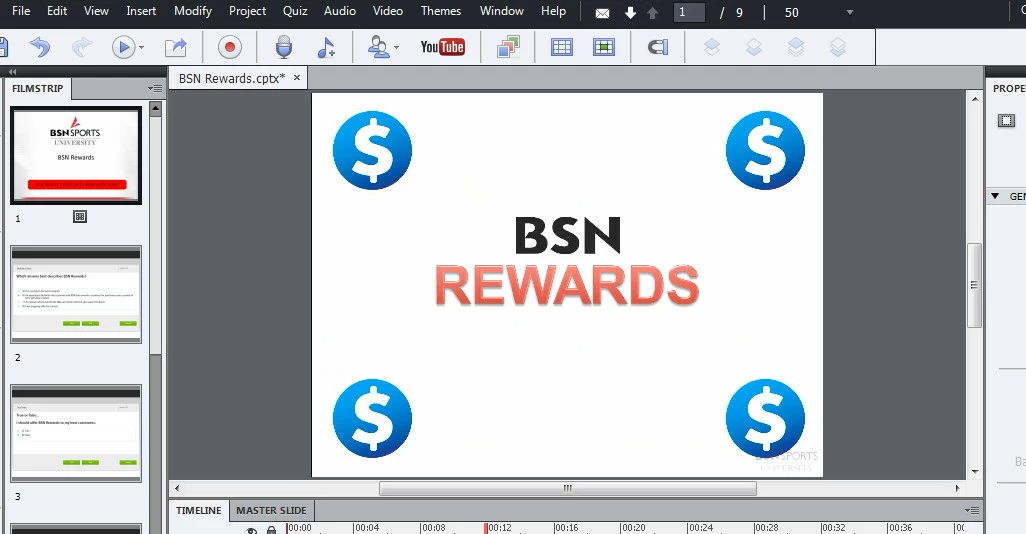This screenshot has width=1026, height=534.
Task: Toggle the timeline lock icon
Action: point(272,529)
